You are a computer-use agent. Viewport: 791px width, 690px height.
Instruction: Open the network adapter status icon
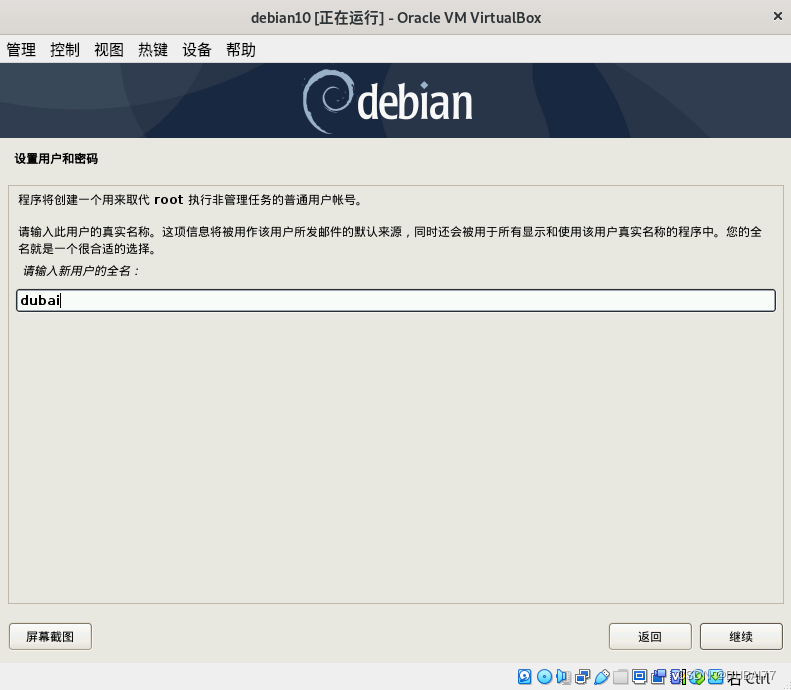583,676
